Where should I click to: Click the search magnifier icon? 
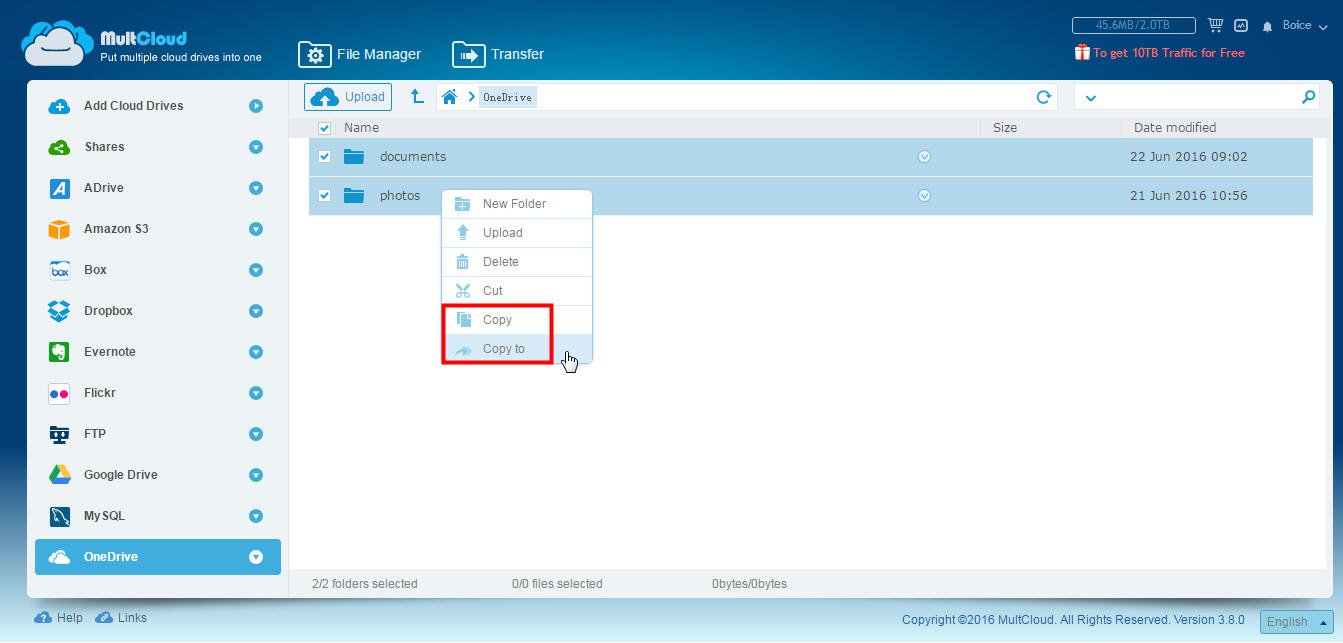point(1308,97)
